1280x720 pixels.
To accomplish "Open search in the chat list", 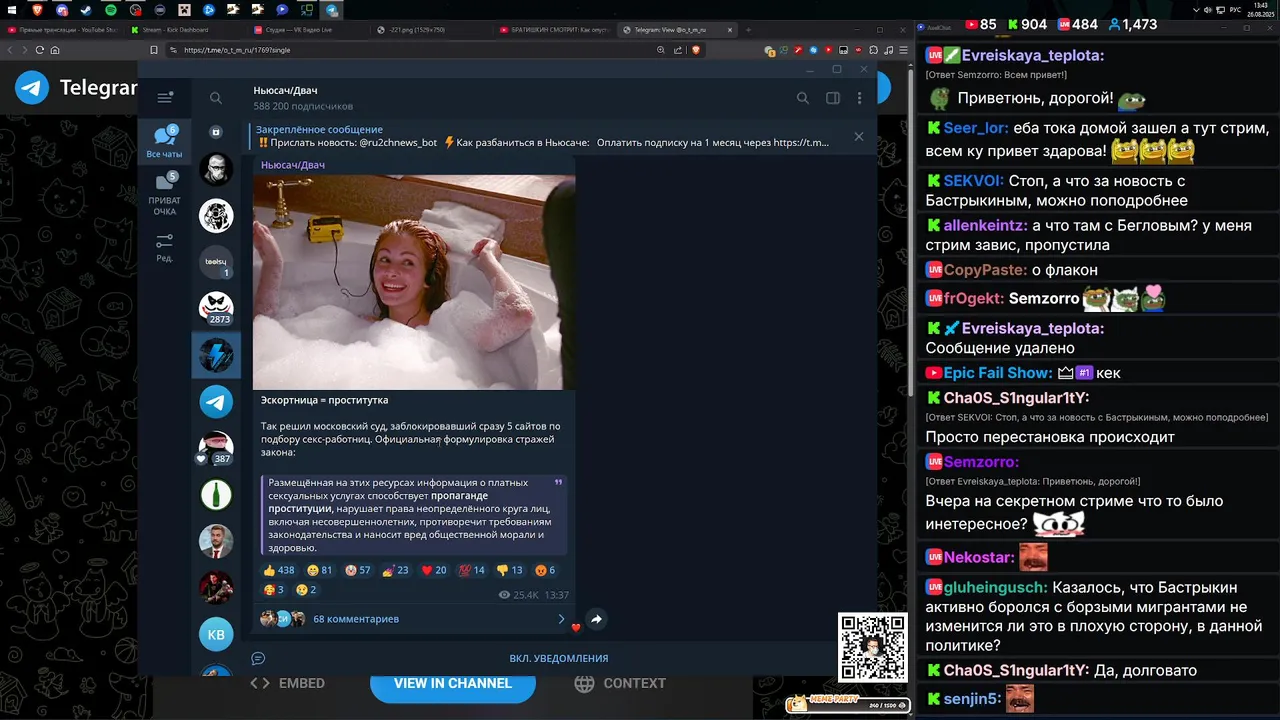I will pyautogui.click(x=216, y=98).
